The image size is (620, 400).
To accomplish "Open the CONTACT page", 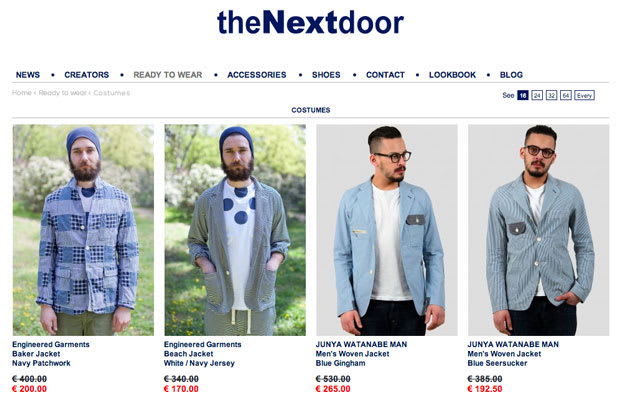I will pyautogui.click(x=385, y=75).
